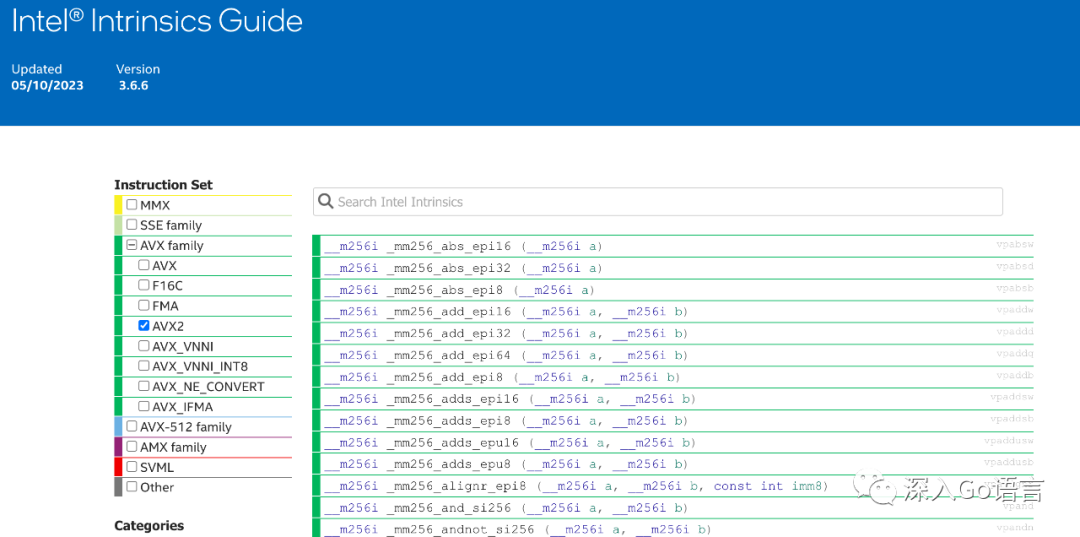Viewport: 1080px width, 537px height.
Task: Open the _mm256_alignr_epi8 intrinsic entry
Action: [x=673, y=486]
